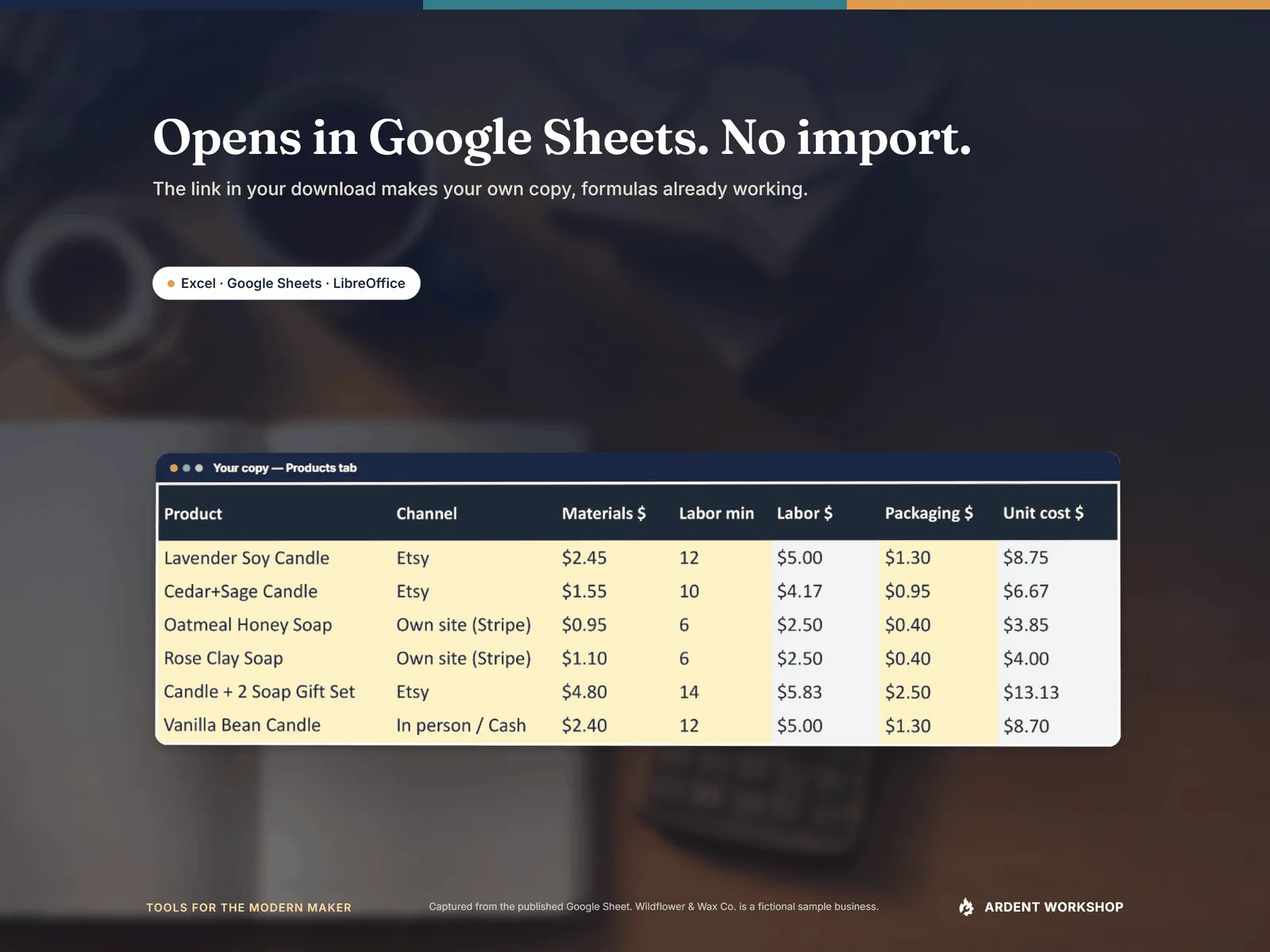Click the $6.67 unit cost cell
The width and height of the screenshot is (1270, 952).
click(x=1026, y=591)
